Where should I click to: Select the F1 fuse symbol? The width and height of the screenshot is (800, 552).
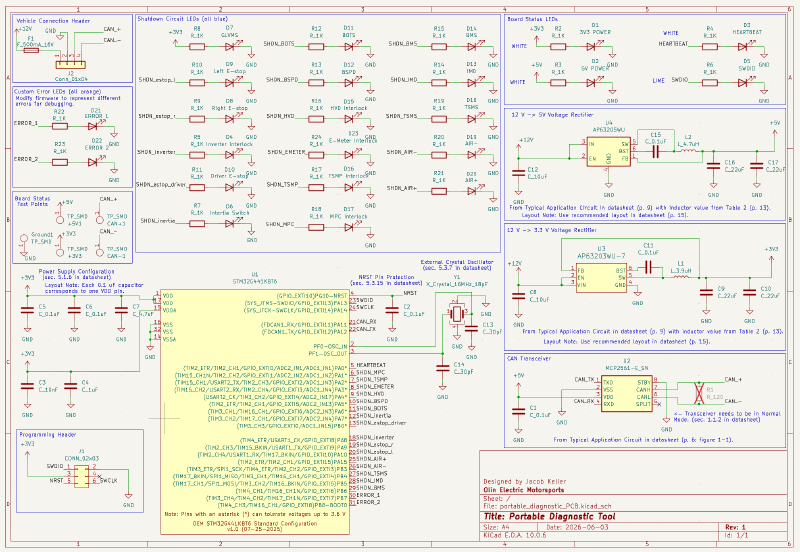[x=32, y=51]
